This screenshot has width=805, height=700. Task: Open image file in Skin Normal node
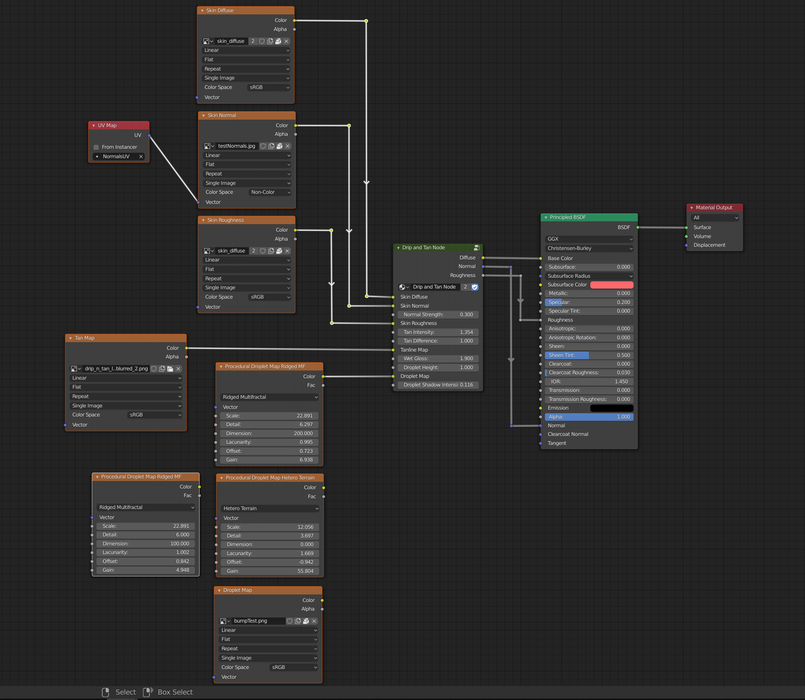click(280, 146)
